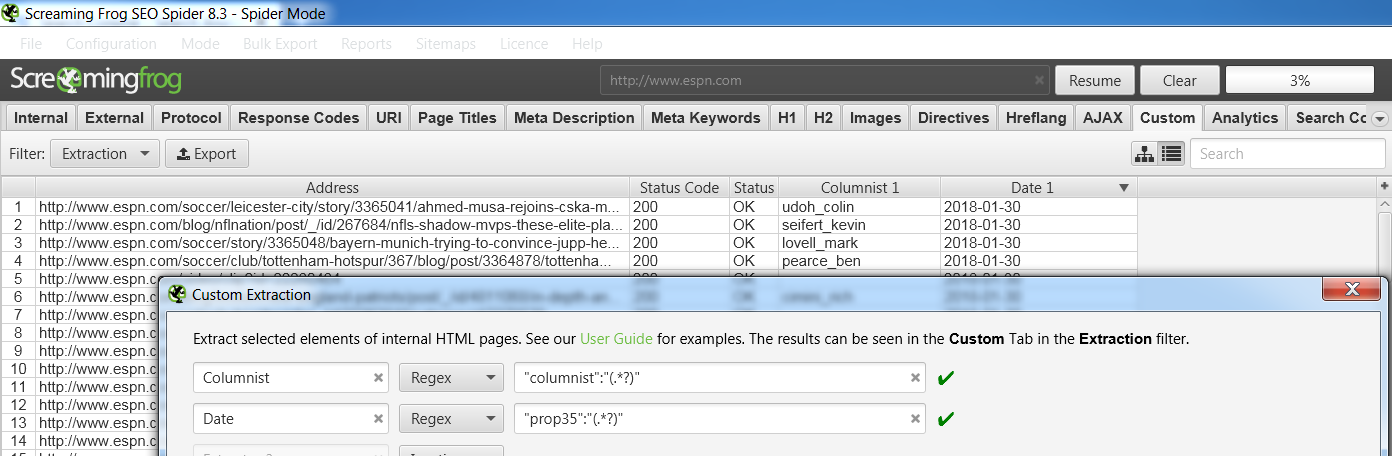Open the Configuration menu
Screen dimensions: 1392x456
tap(111, 44)
